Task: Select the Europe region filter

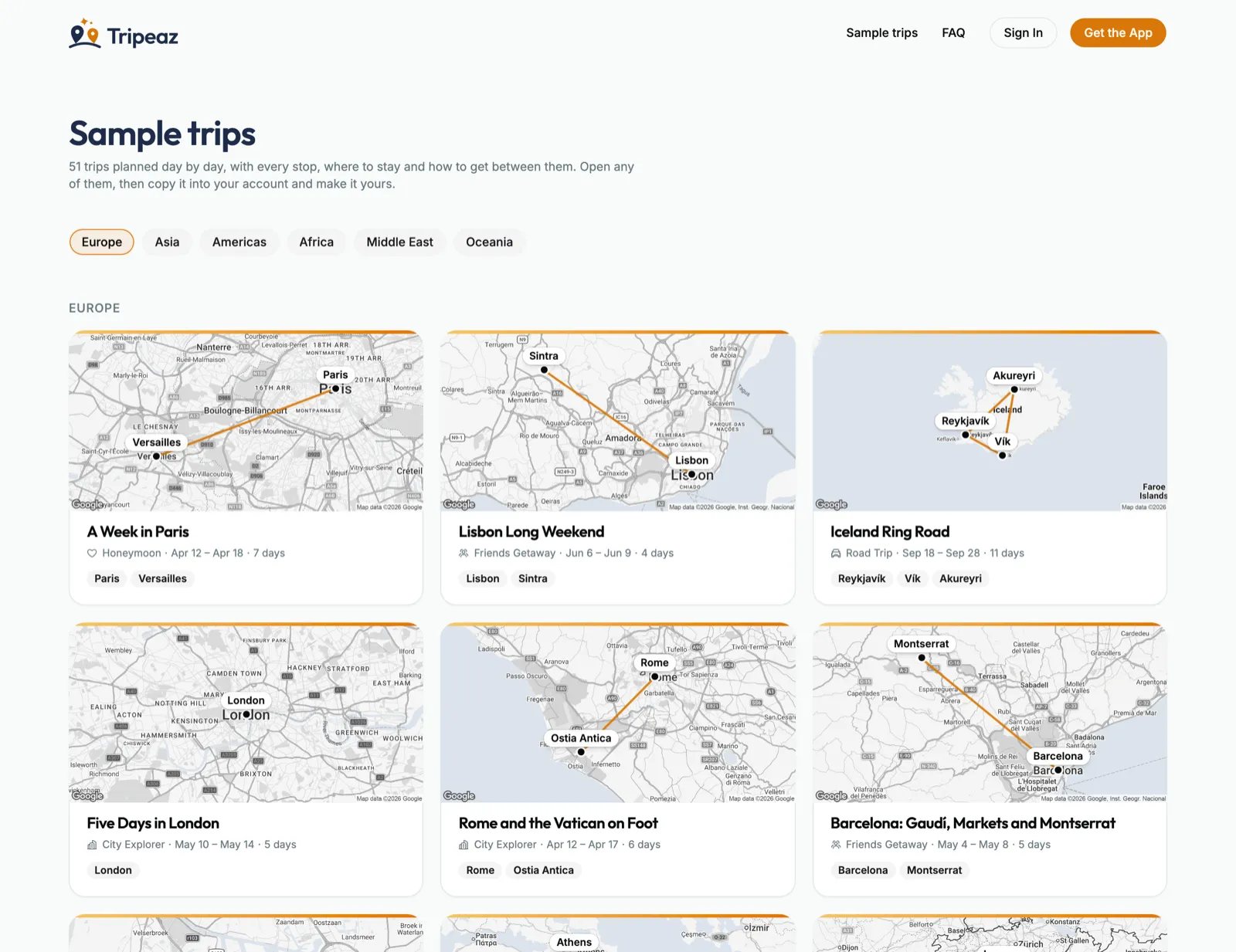Action: click(102, 242)
